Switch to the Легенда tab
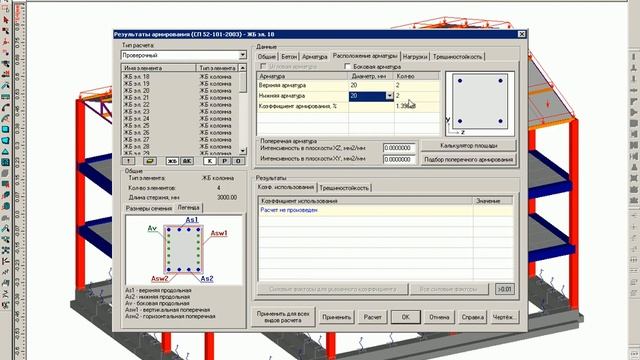This screenshot has height=360, width=640. pos(189,207)
